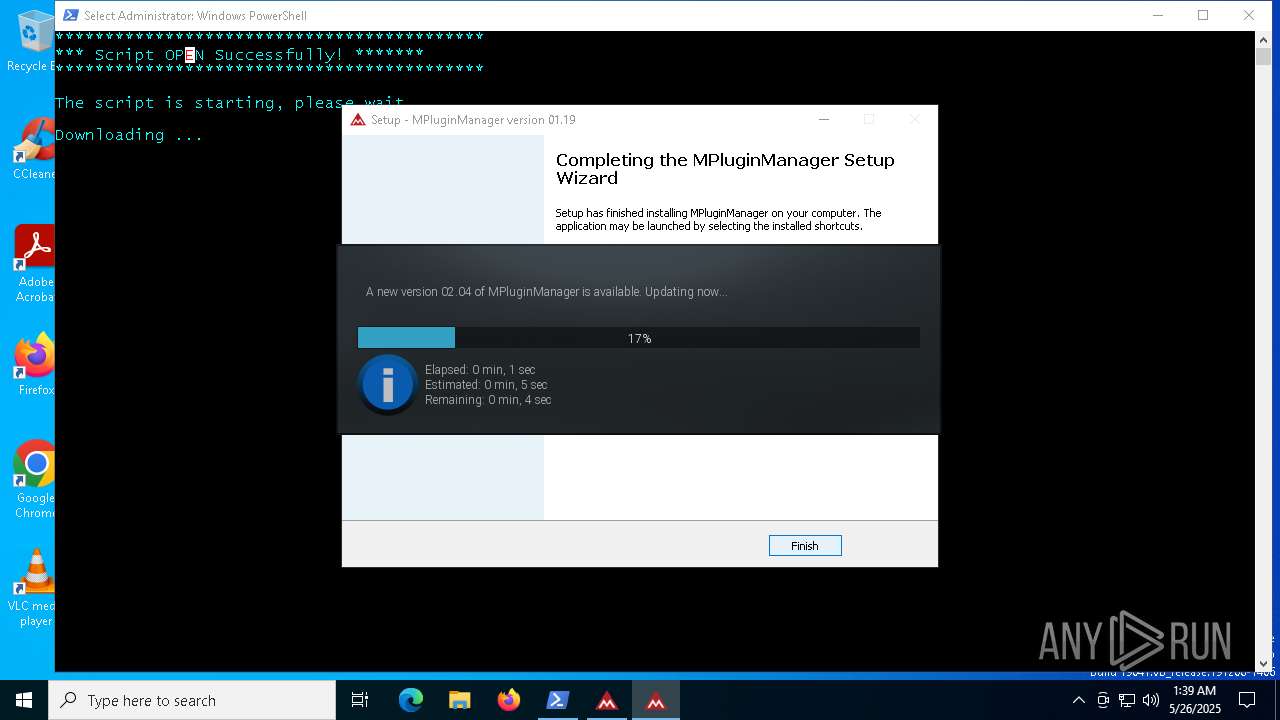Open the VLC media player desktop shortcut
Viewport: 1280px width, 720px height.
tap(34, 588)
